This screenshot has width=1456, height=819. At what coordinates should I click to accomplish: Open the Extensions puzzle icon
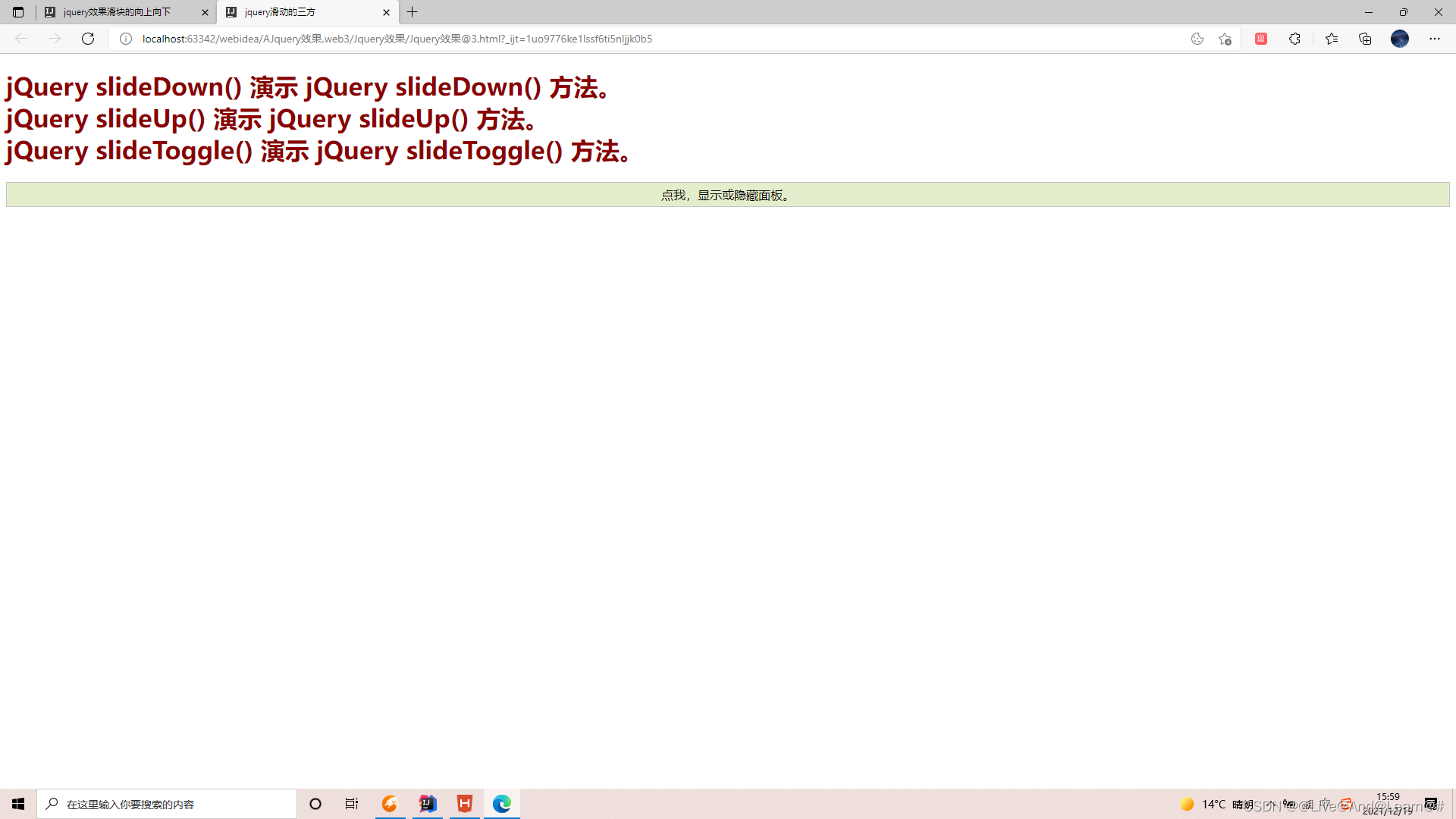pos(1294,39)
